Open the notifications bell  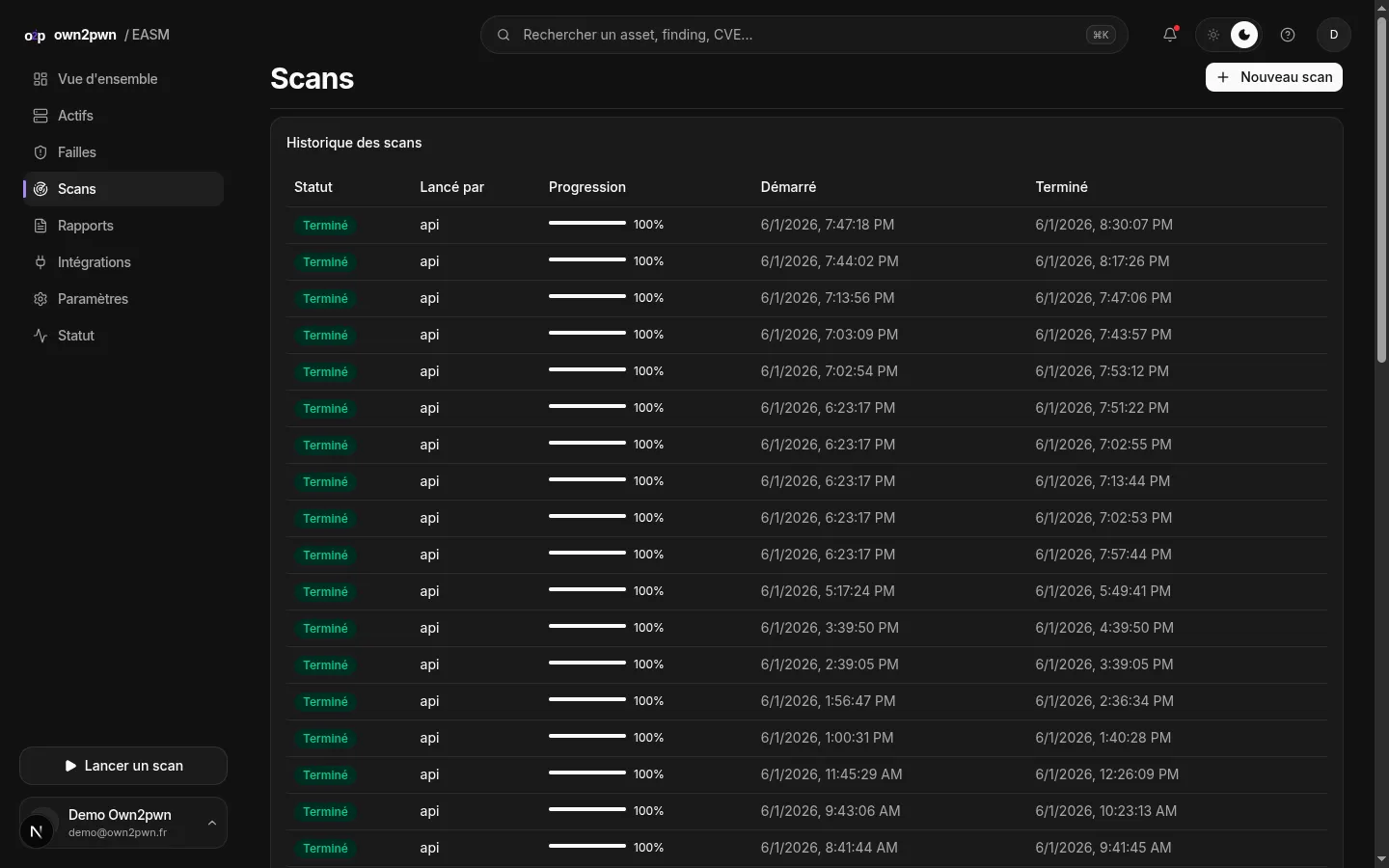(x=1170, y=35)
